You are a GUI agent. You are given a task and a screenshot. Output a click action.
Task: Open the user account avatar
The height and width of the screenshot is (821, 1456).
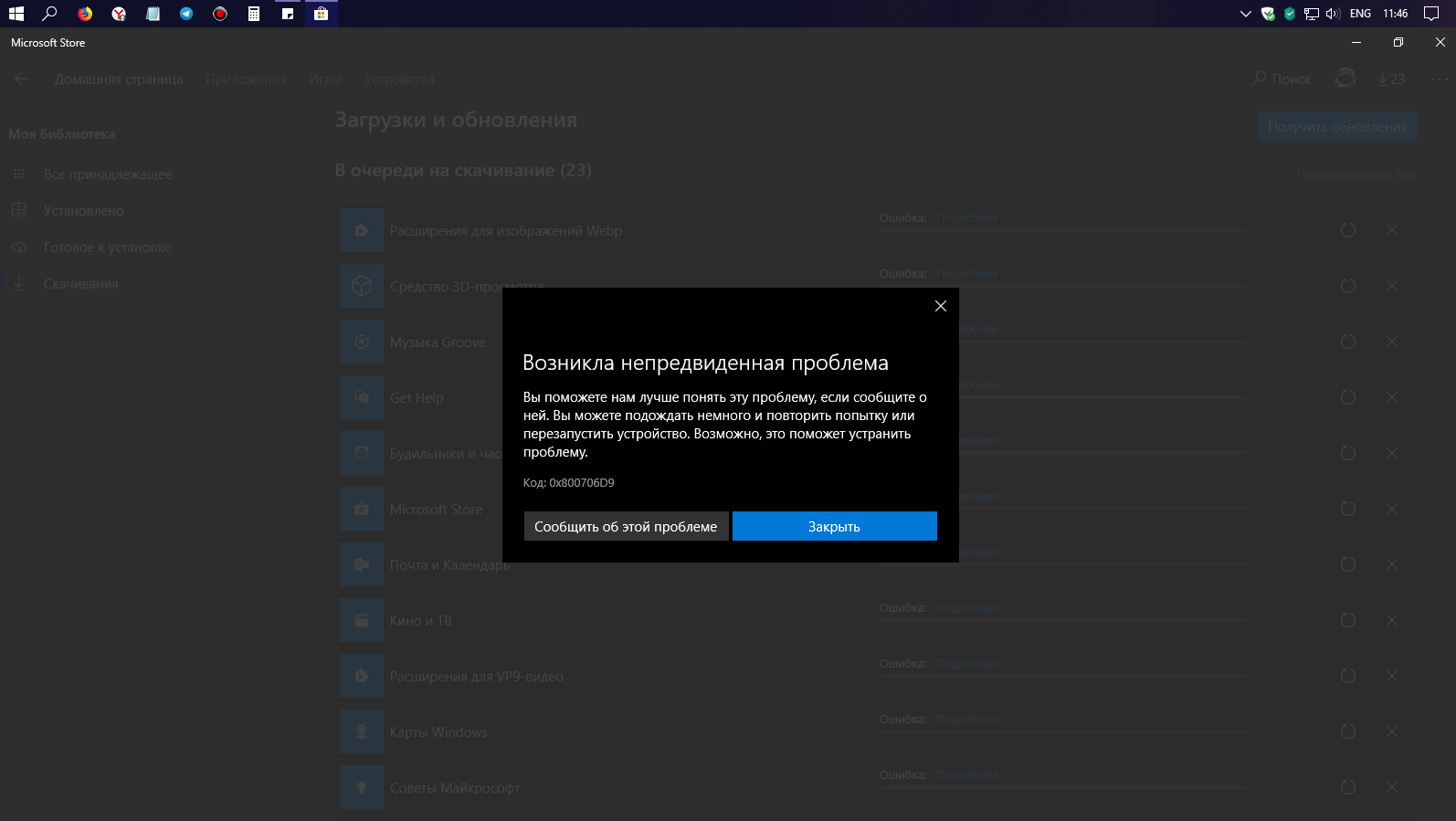[x=1345, y=79]
